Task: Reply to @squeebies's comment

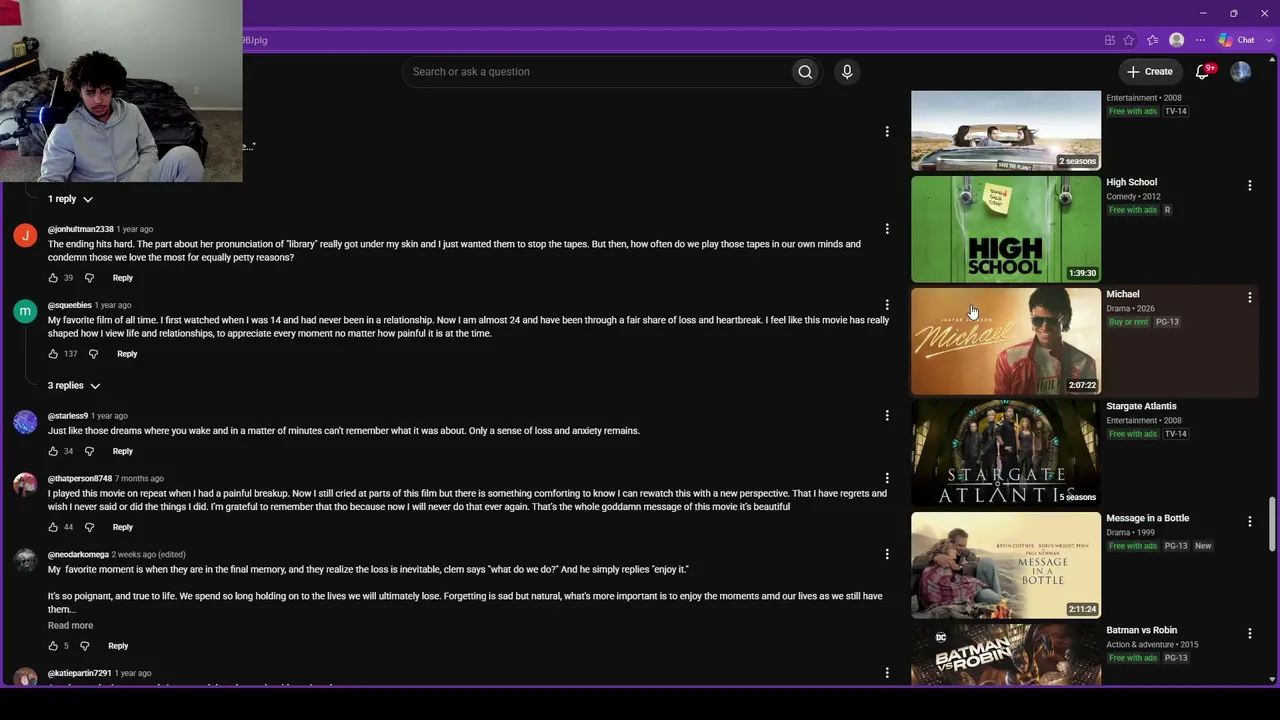Action: pos(127,354)
